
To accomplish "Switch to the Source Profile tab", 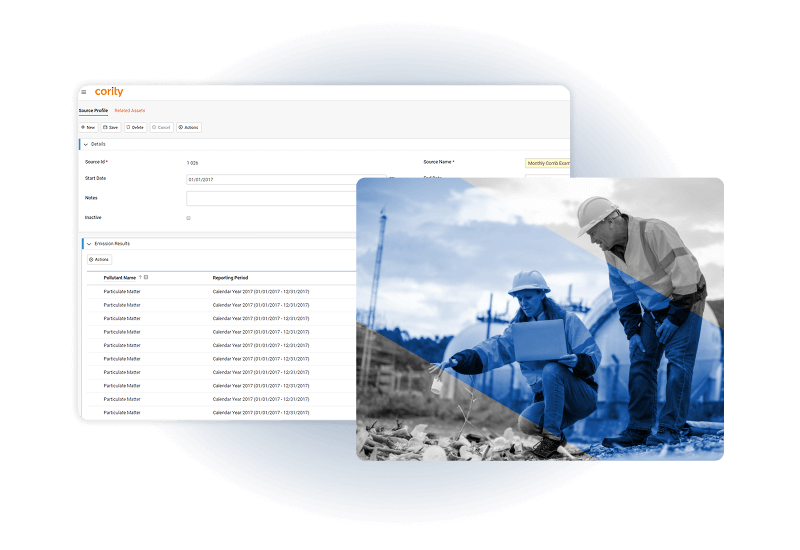I will pos(93,110).
